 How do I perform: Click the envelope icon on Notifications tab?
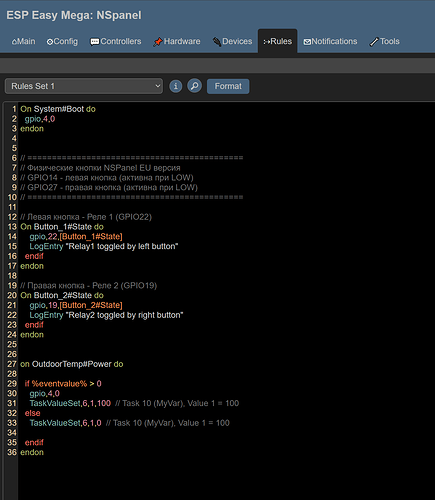coord(307,42)
